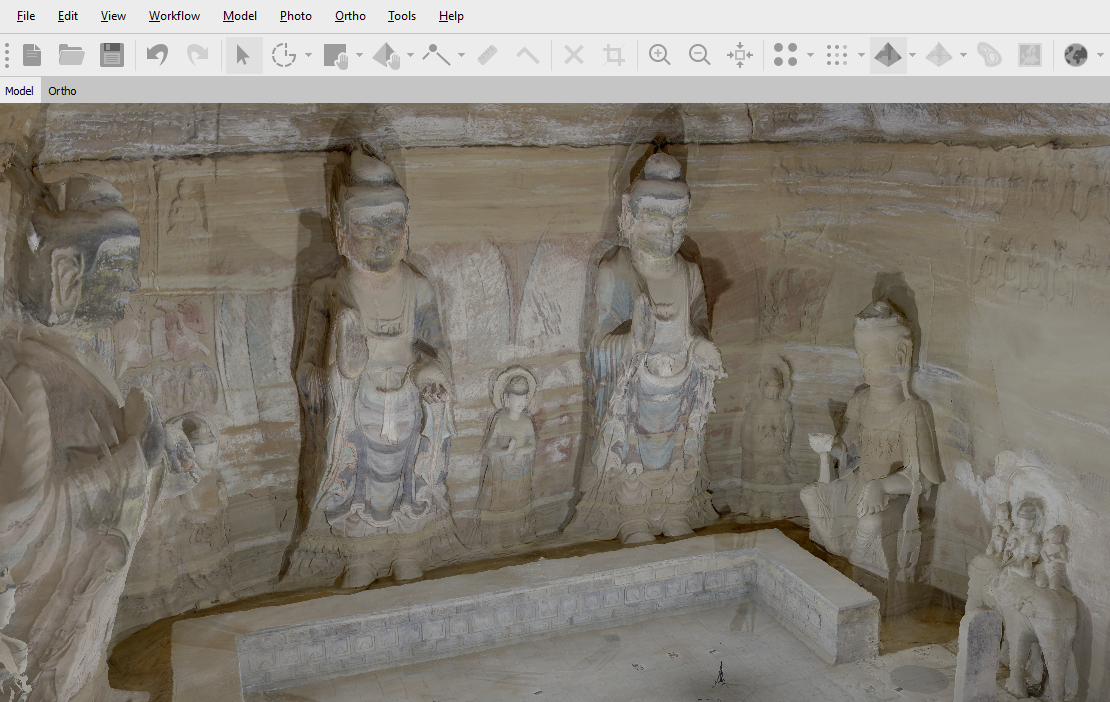The width and height of the screenshot is (1110, 702).
Task: Select the Navigation arrow tool
Action: (243, 54)
